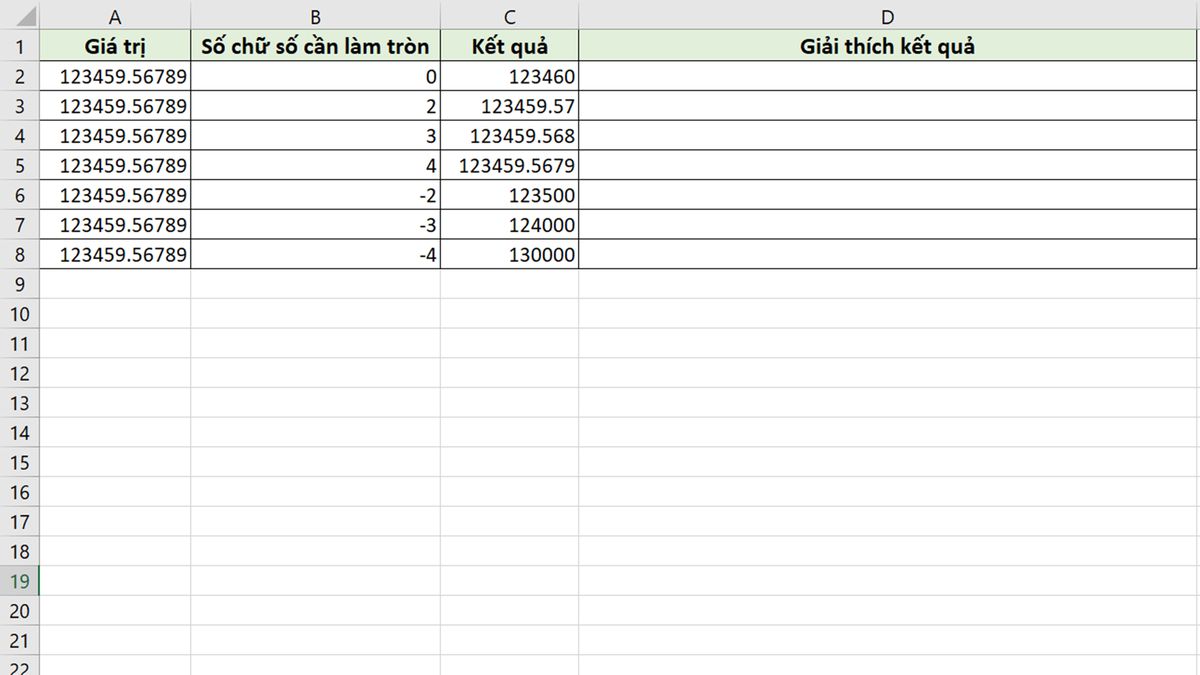Click the cell showing 130000

pos(509,254)
